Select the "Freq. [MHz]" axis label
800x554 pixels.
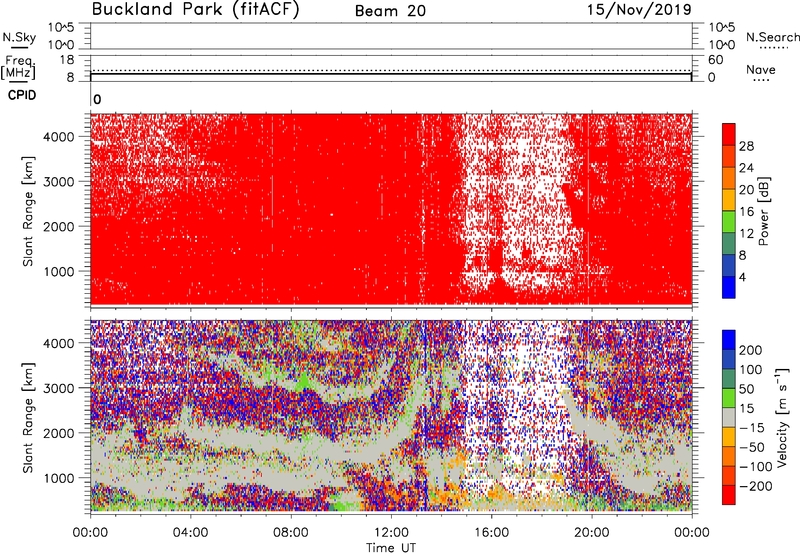click(18, 67)
